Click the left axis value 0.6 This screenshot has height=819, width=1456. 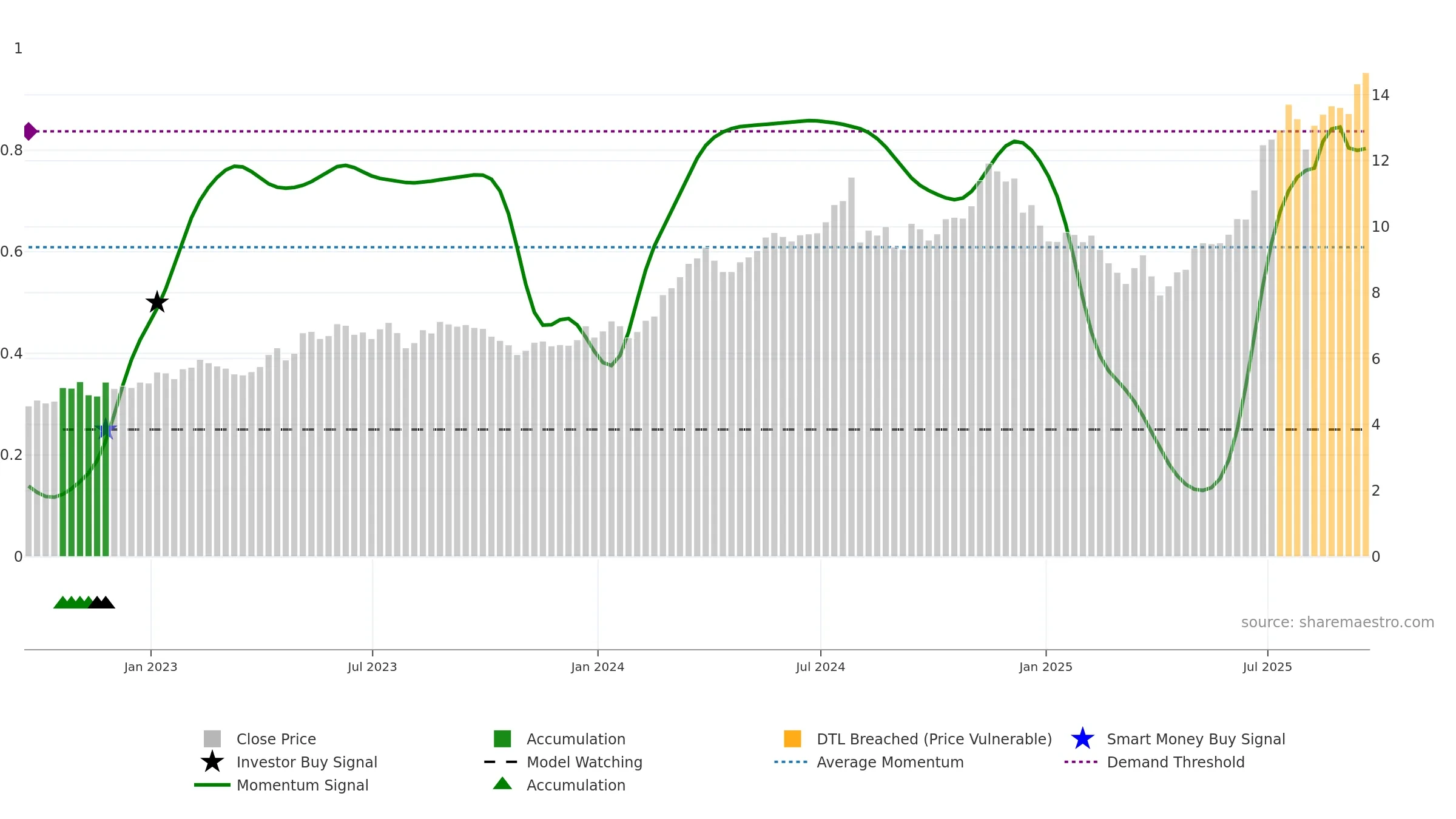(x=12, y=252)
